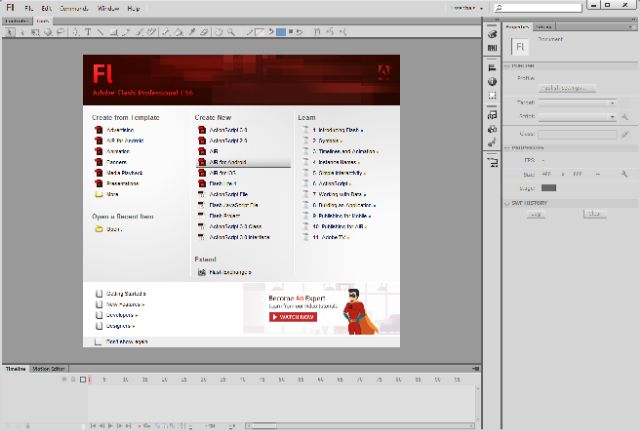Open the Commands menu
Screen dimensions: 640x431
point(73,7)
